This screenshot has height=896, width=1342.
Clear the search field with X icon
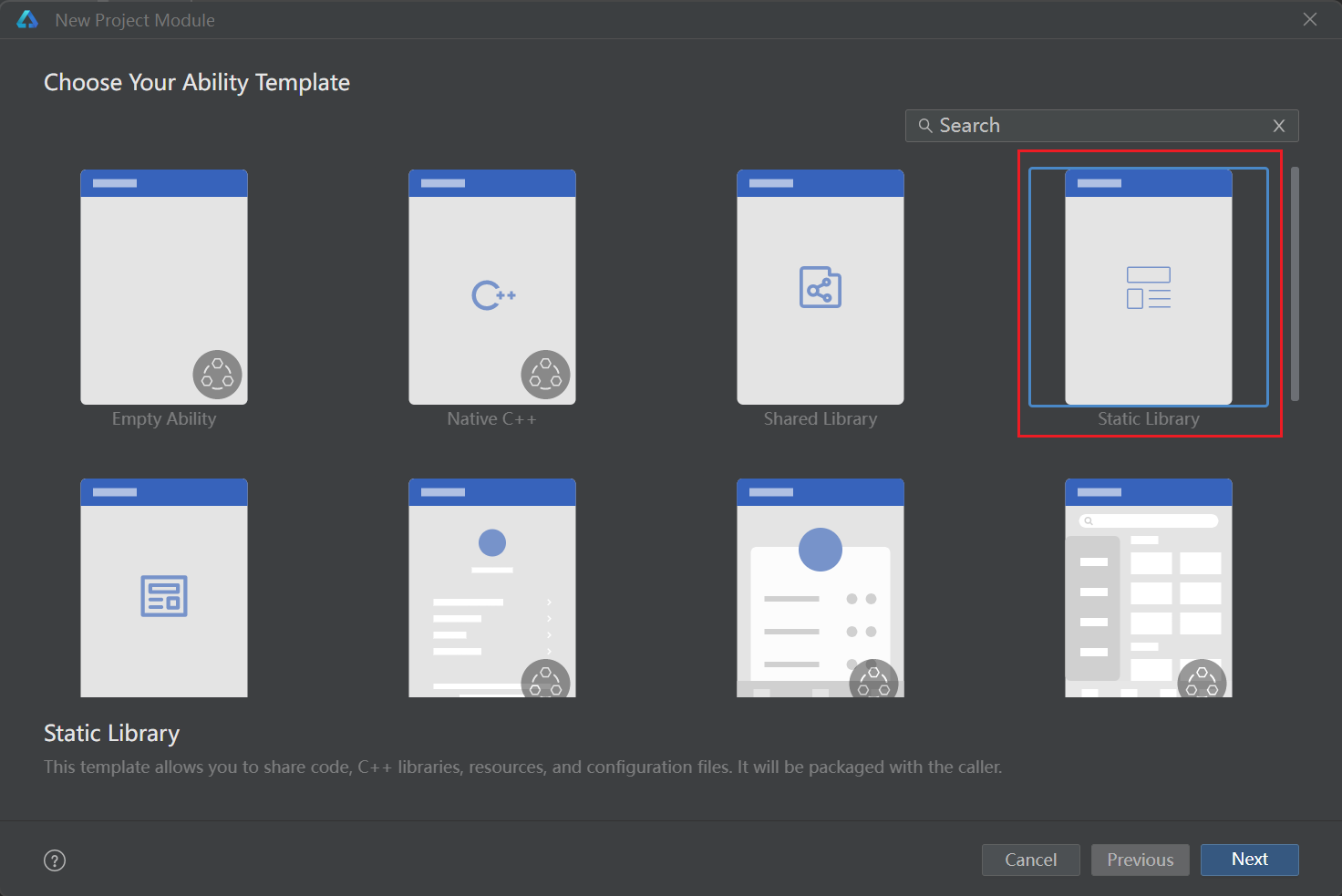pyautogui.click(x=1279, y=126)
